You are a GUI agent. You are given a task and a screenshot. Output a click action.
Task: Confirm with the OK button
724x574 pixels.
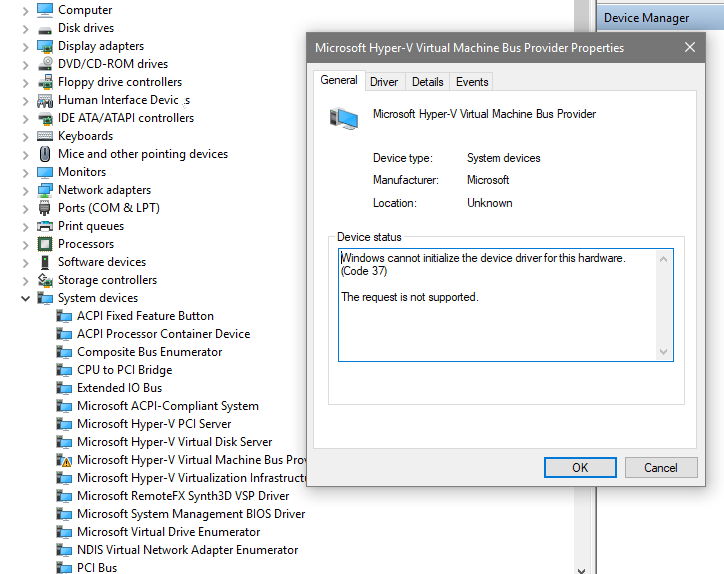(580, 468)
